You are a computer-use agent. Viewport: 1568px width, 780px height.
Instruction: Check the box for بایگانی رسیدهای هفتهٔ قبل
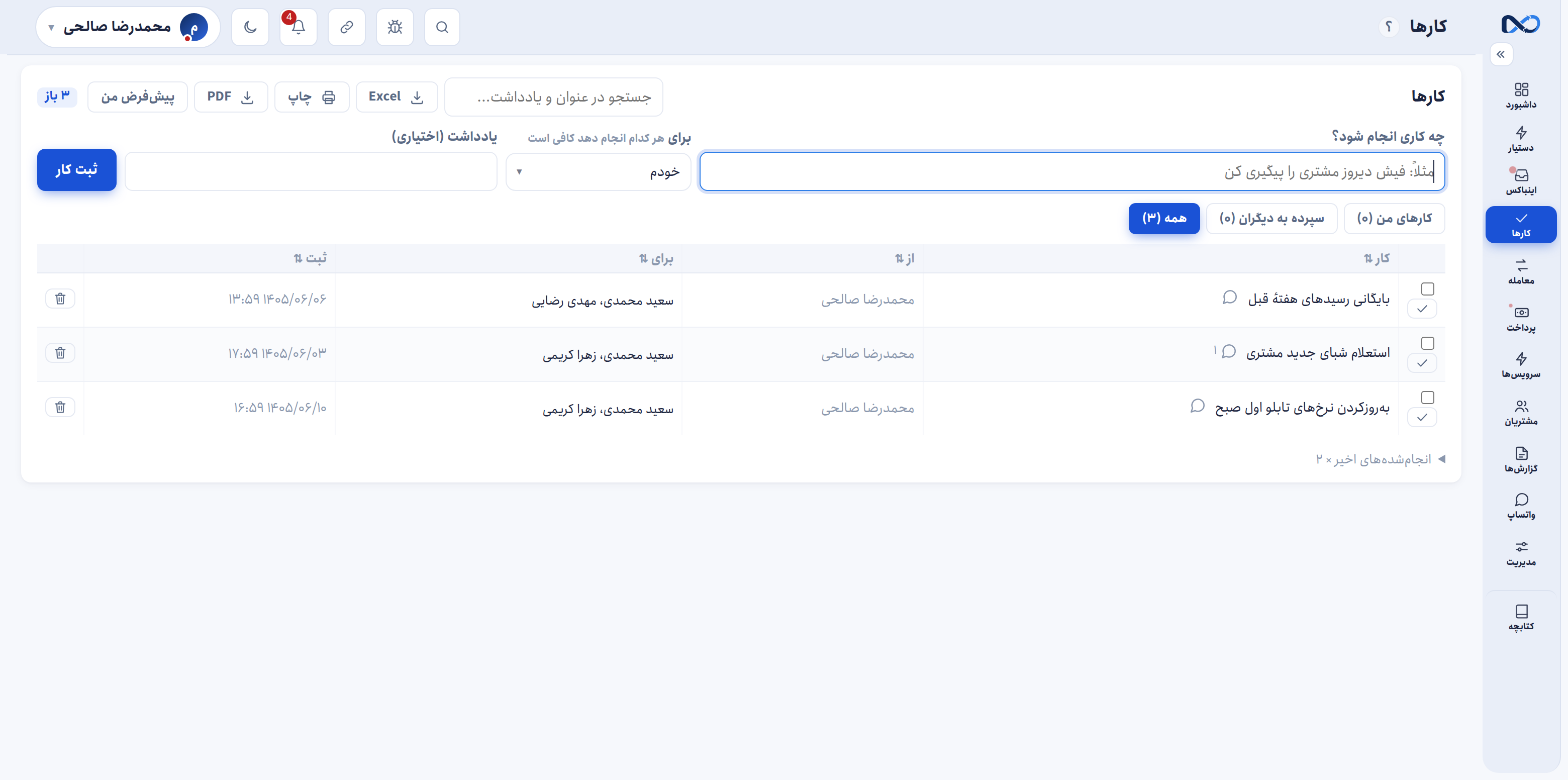(1427, 288)
